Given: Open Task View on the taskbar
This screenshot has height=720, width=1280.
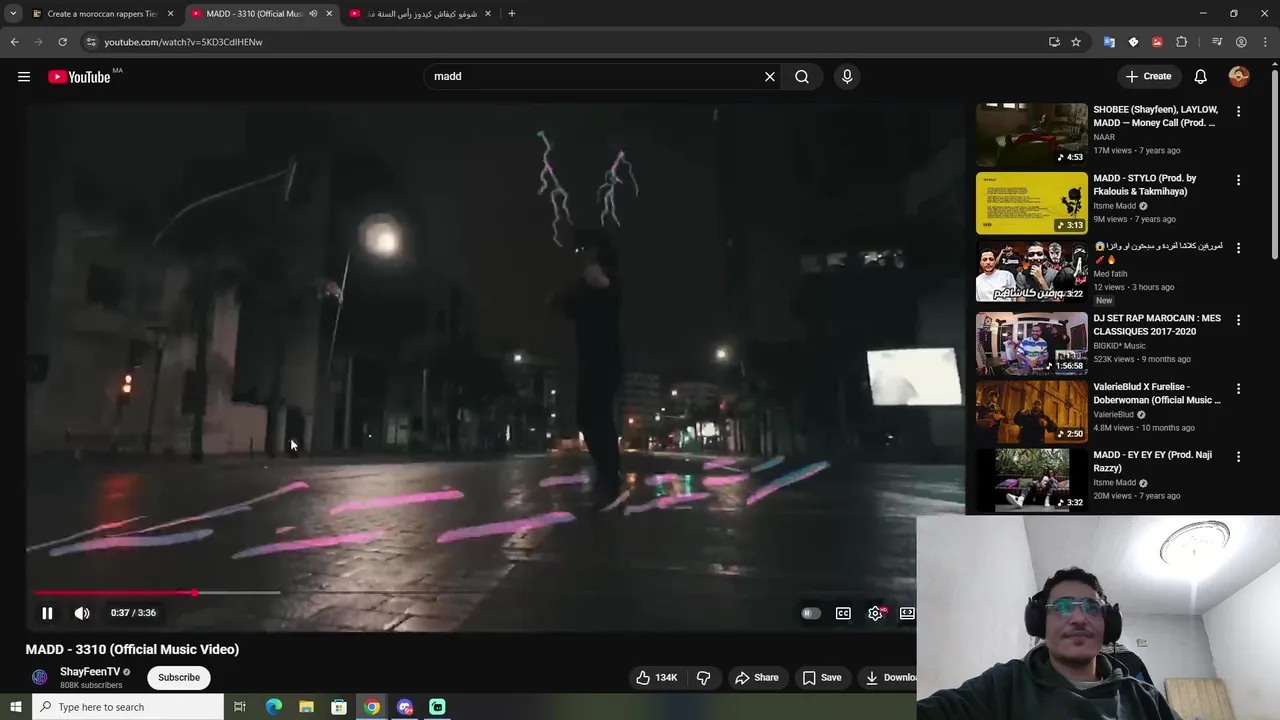Looking at the screenshot, I should 240,707.
